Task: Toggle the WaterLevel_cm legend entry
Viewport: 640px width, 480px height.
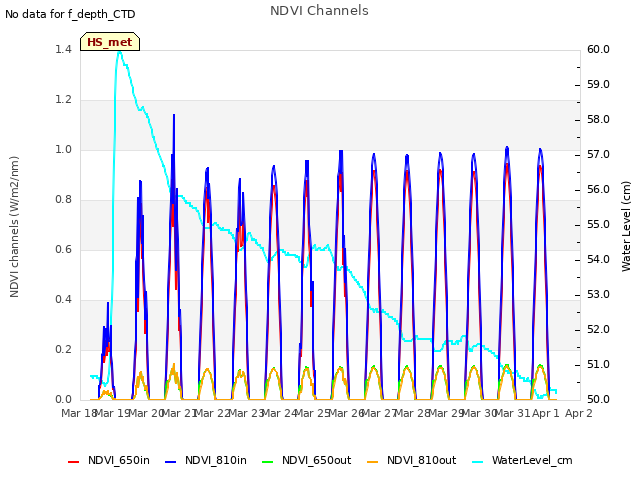Action: [522, 460]
